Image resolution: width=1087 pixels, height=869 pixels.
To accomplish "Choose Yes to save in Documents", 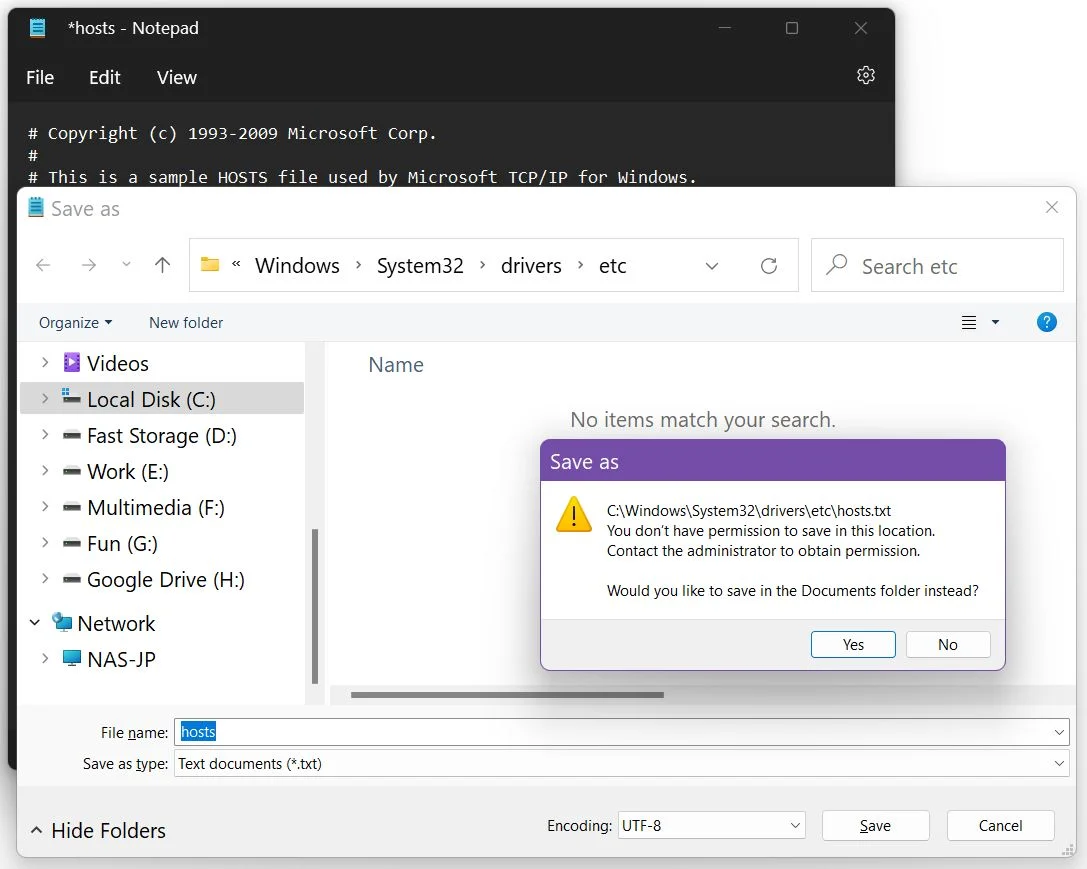I will 853,644.
